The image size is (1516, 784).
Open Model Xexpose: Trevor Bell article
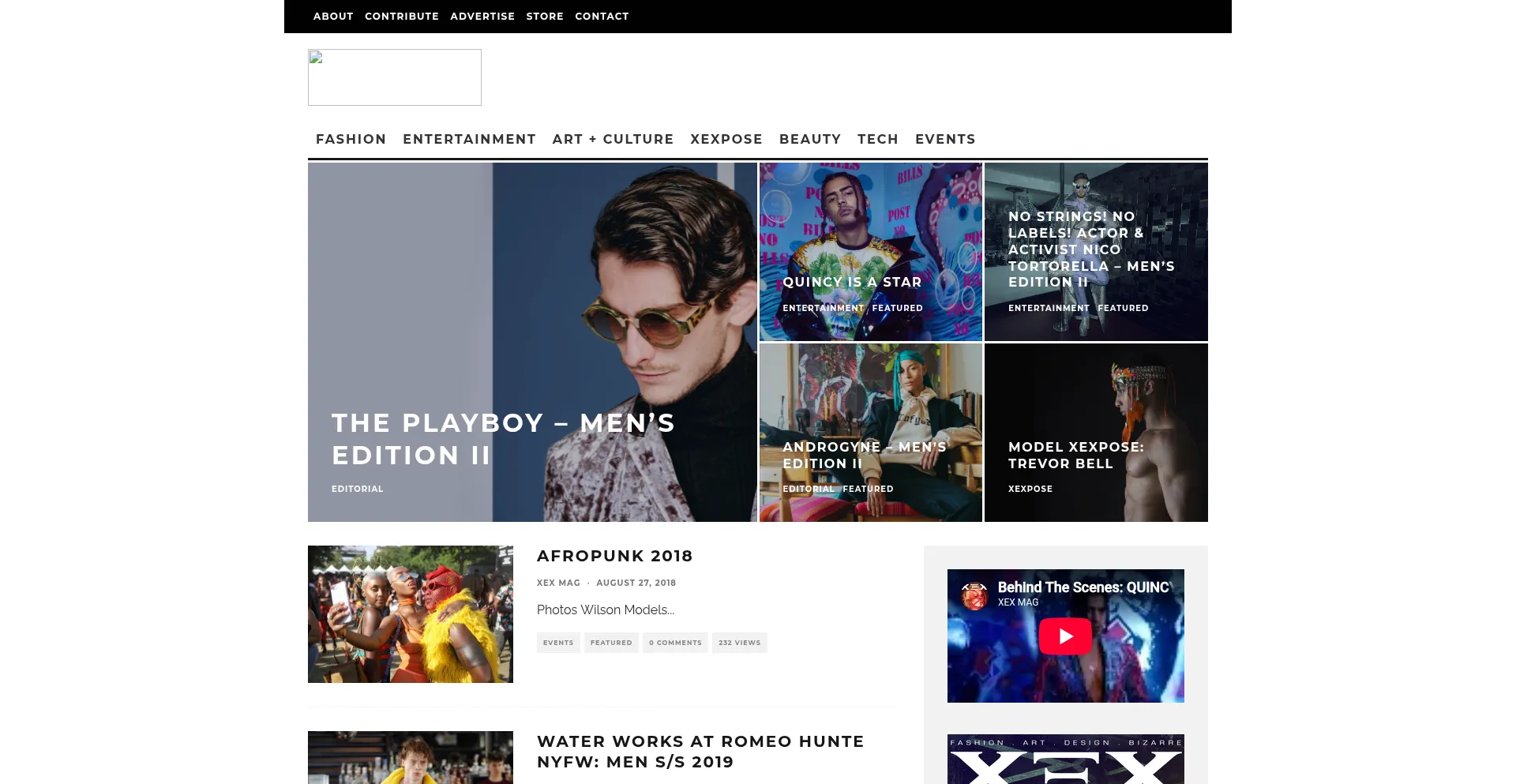click(1075, 455)
